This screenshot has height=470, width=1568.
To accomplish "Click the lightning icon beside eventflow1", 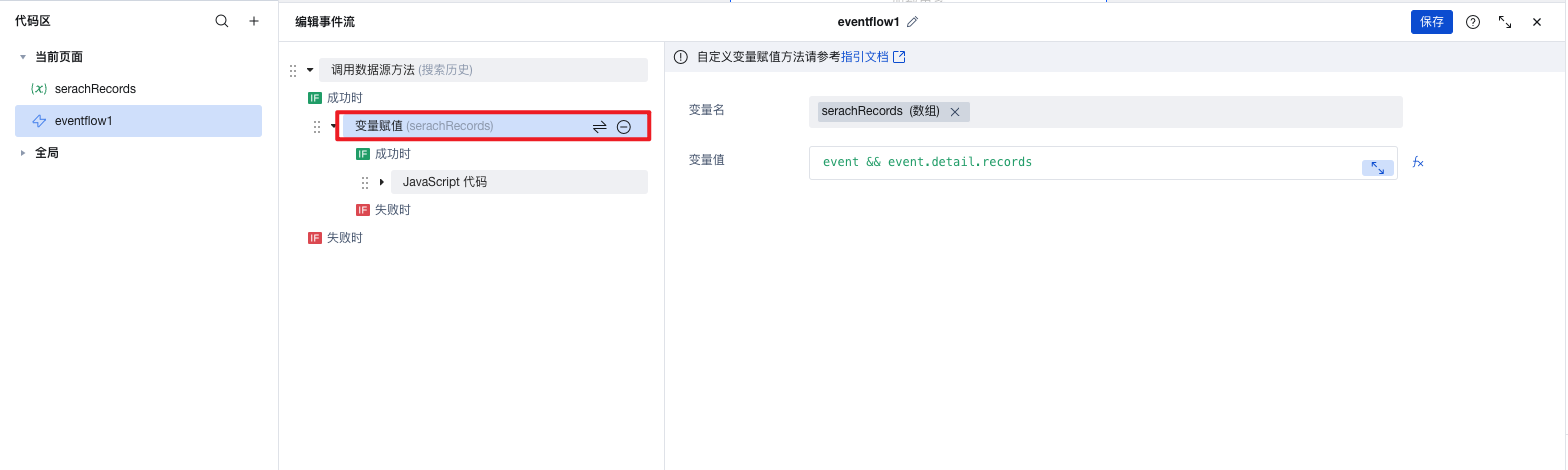I will pos(40,121).
